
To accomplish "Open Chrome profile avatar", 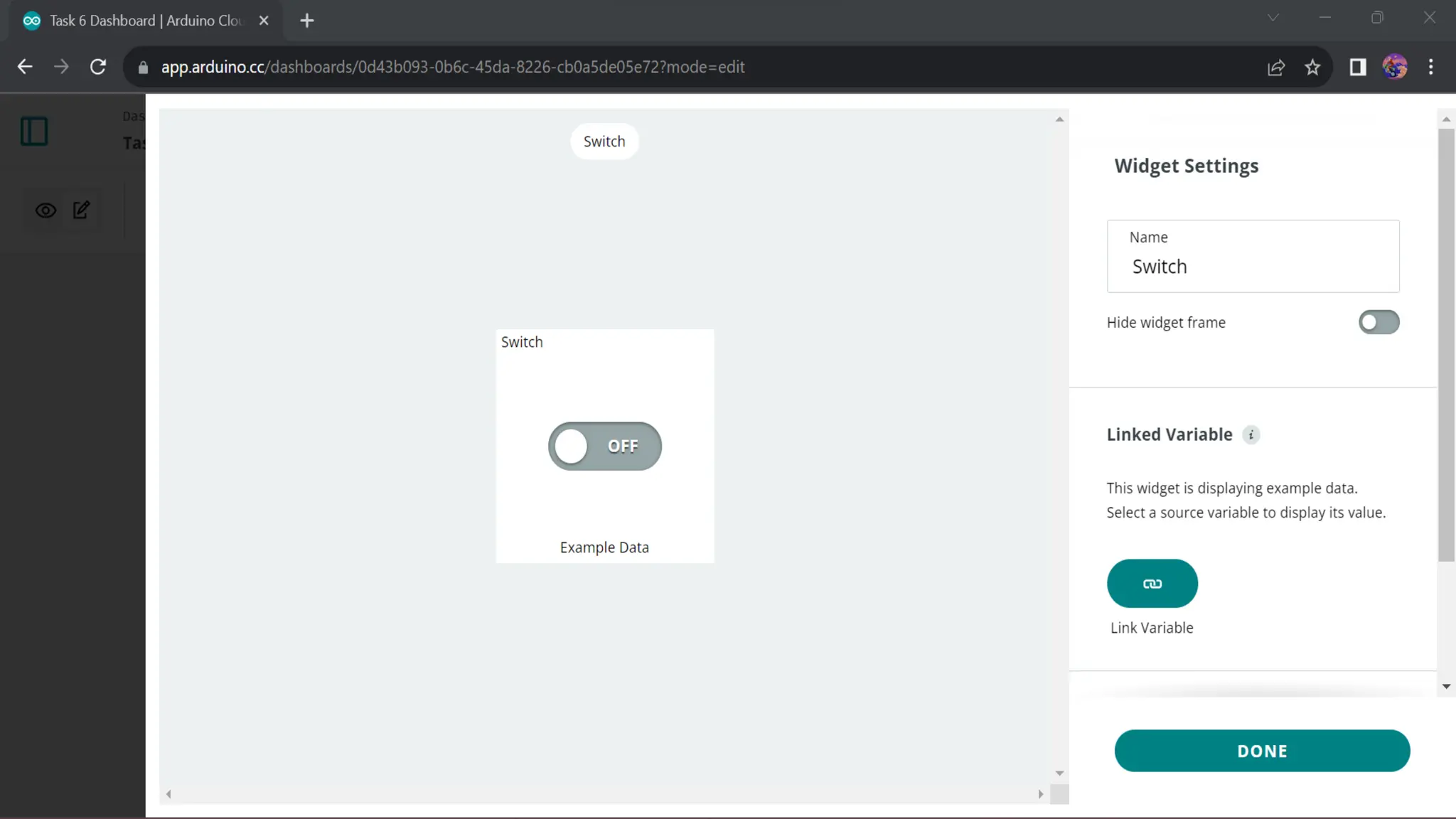I will 1394,67.
